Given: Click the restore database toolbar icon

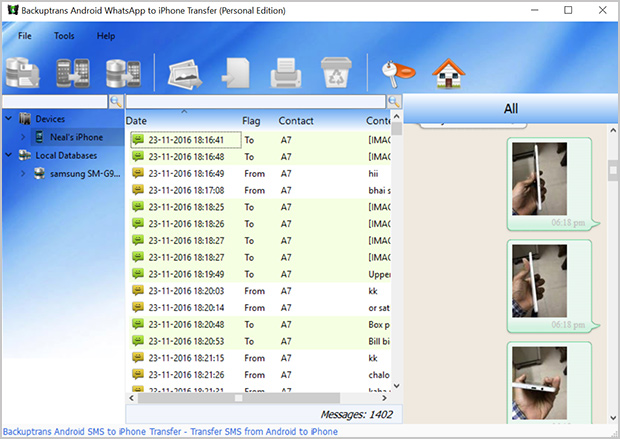Looking at the screenshot, I should [x=120, y=74].
